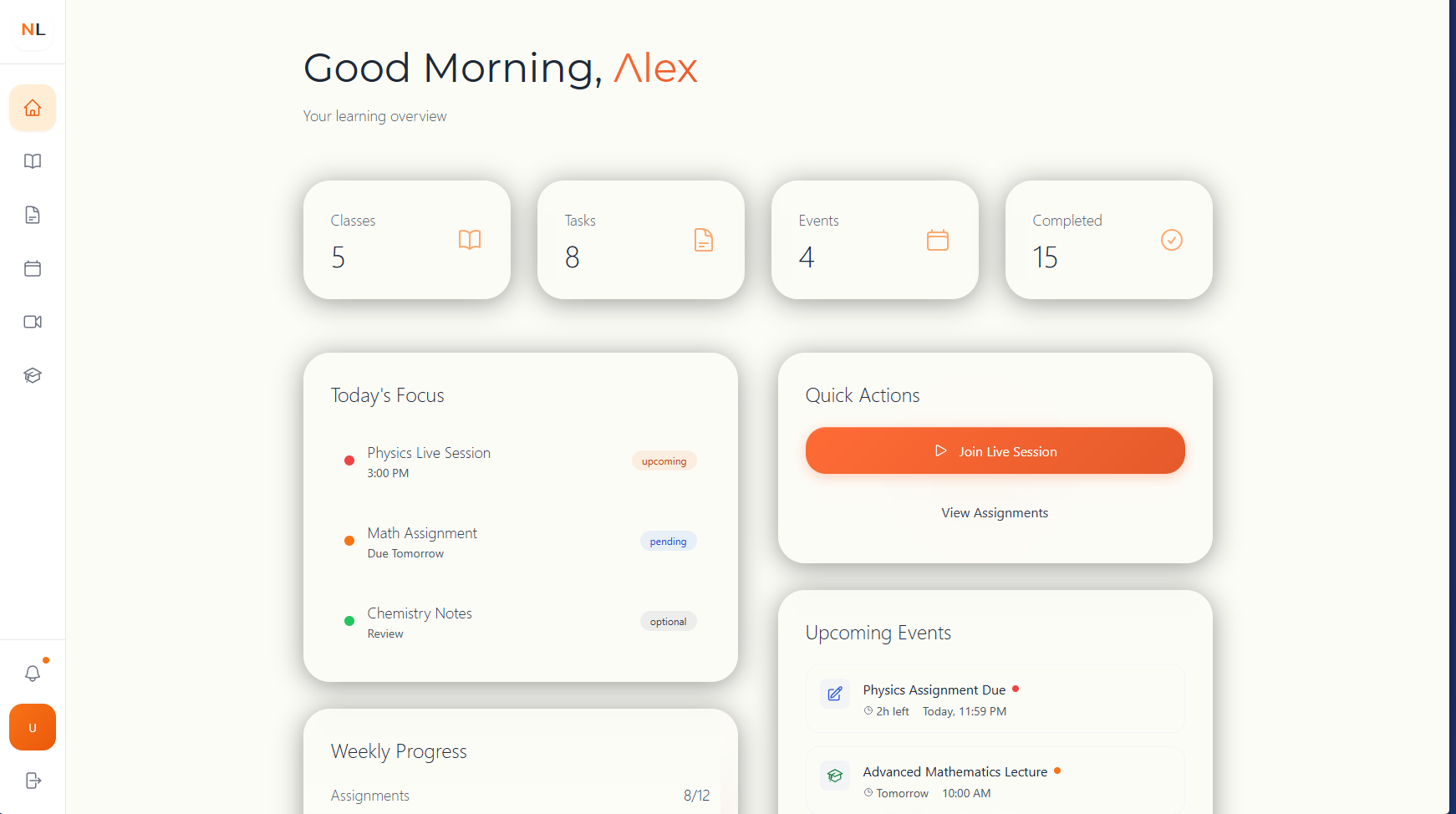Select Chemistry Notes focus item
Image resolution: width=1456 pixels, height=814 pixels.
pyautogui.click(x=521, y=622)
